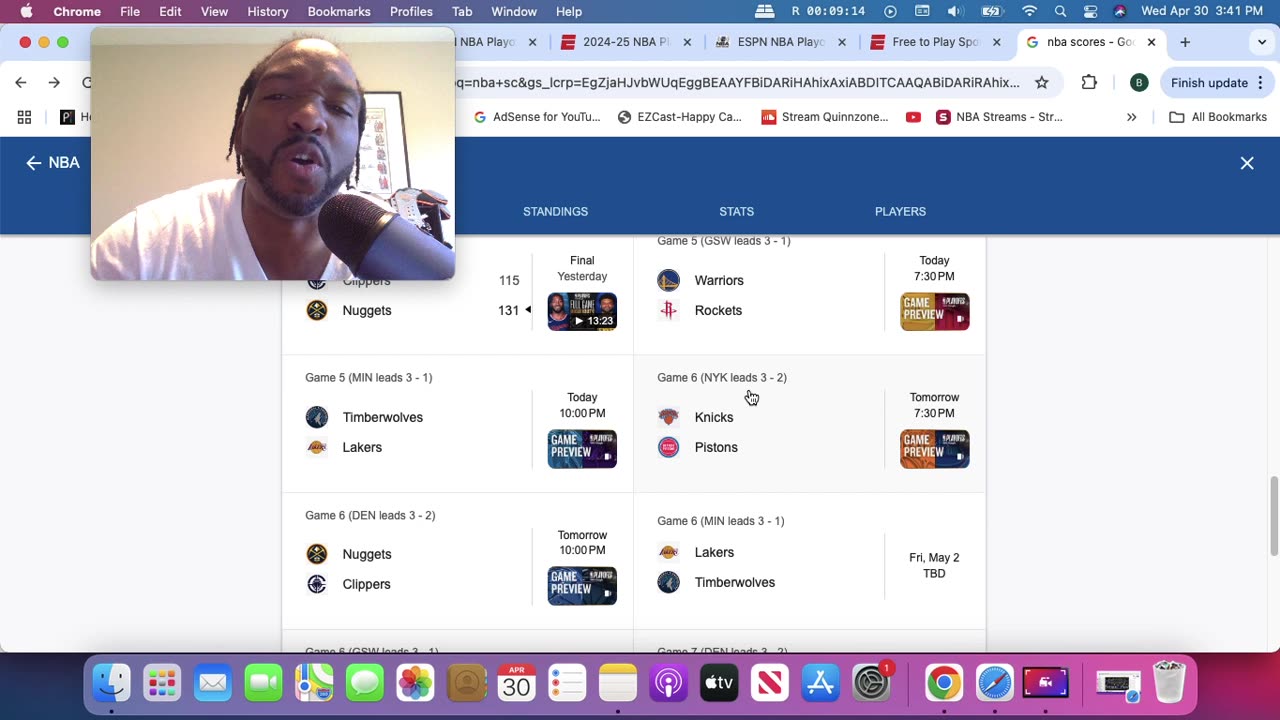Open the AdSense for YouTube bookmark
The image size is (1280, 720).
(x=537, y=117)
